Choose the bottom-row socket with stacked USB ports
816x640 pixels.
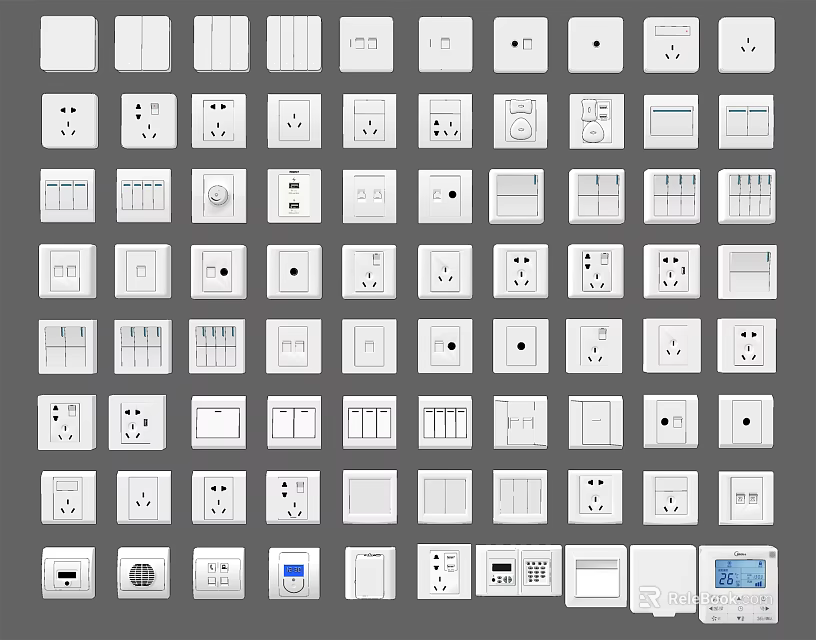[444, 571]
